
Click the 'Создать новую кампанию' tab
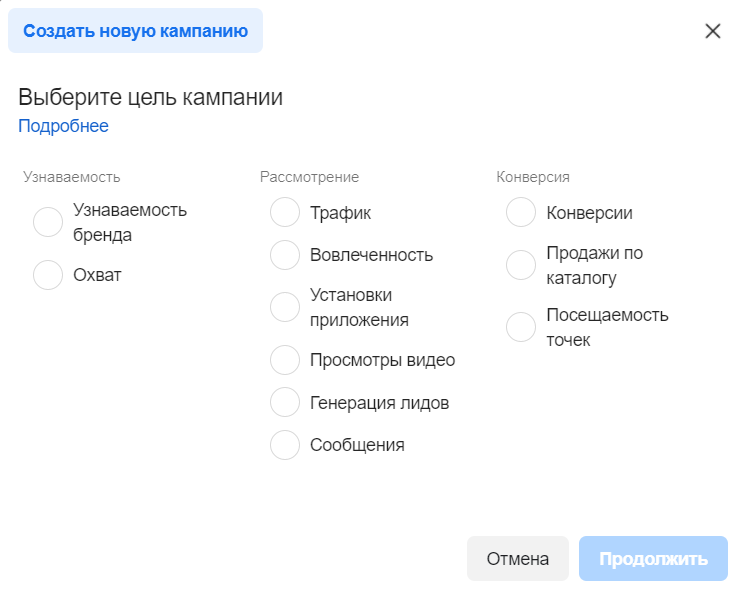tap(135, 31)
